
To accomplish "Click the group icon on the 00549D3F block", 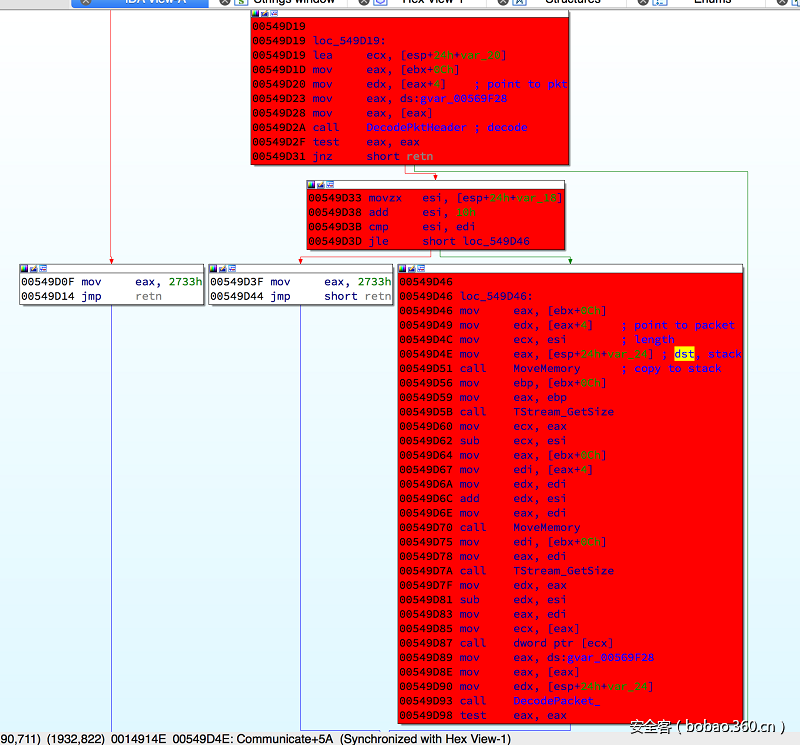I will pyautogui.click(x=231, y=268).
